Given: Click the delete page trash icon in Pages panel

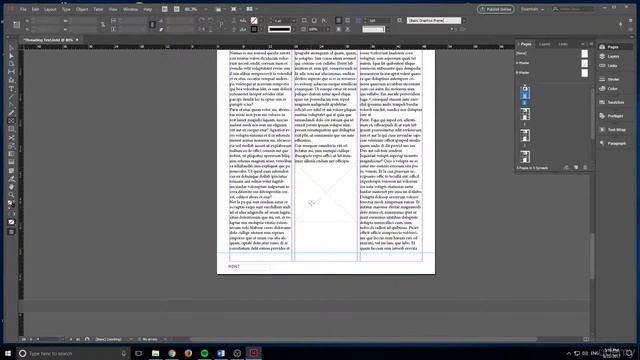Looking at the screenshot, I should coord(585,167).
